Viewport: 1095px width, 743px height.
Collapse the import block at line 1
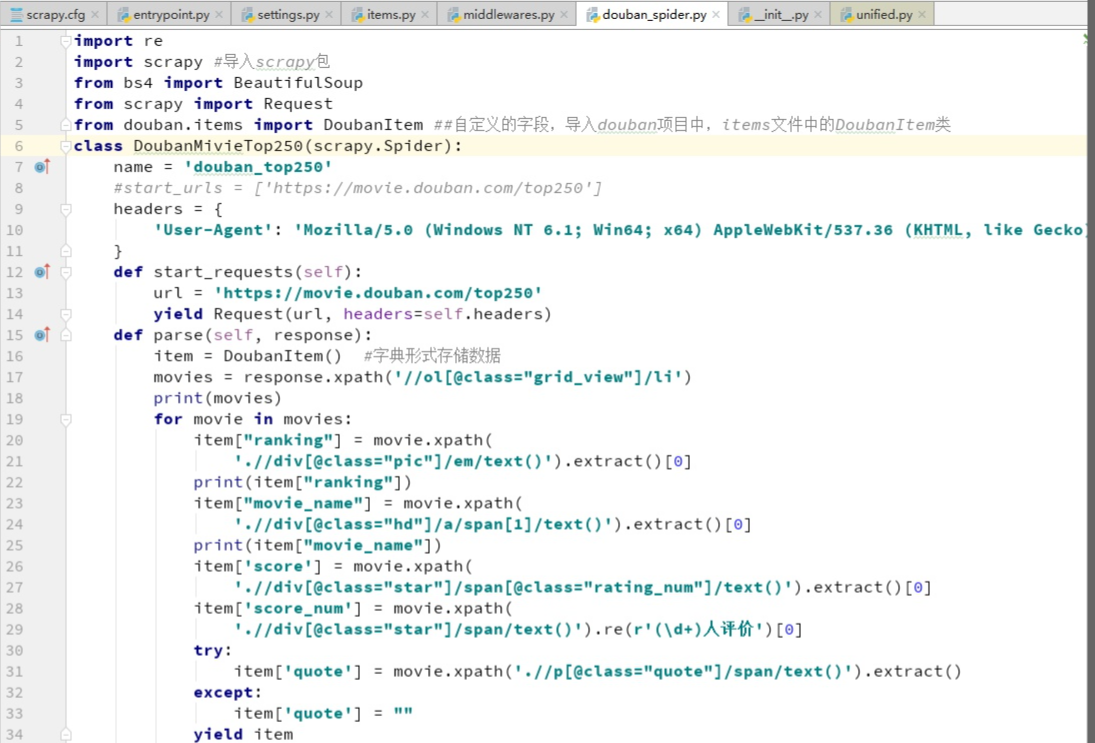coord(66,41)
